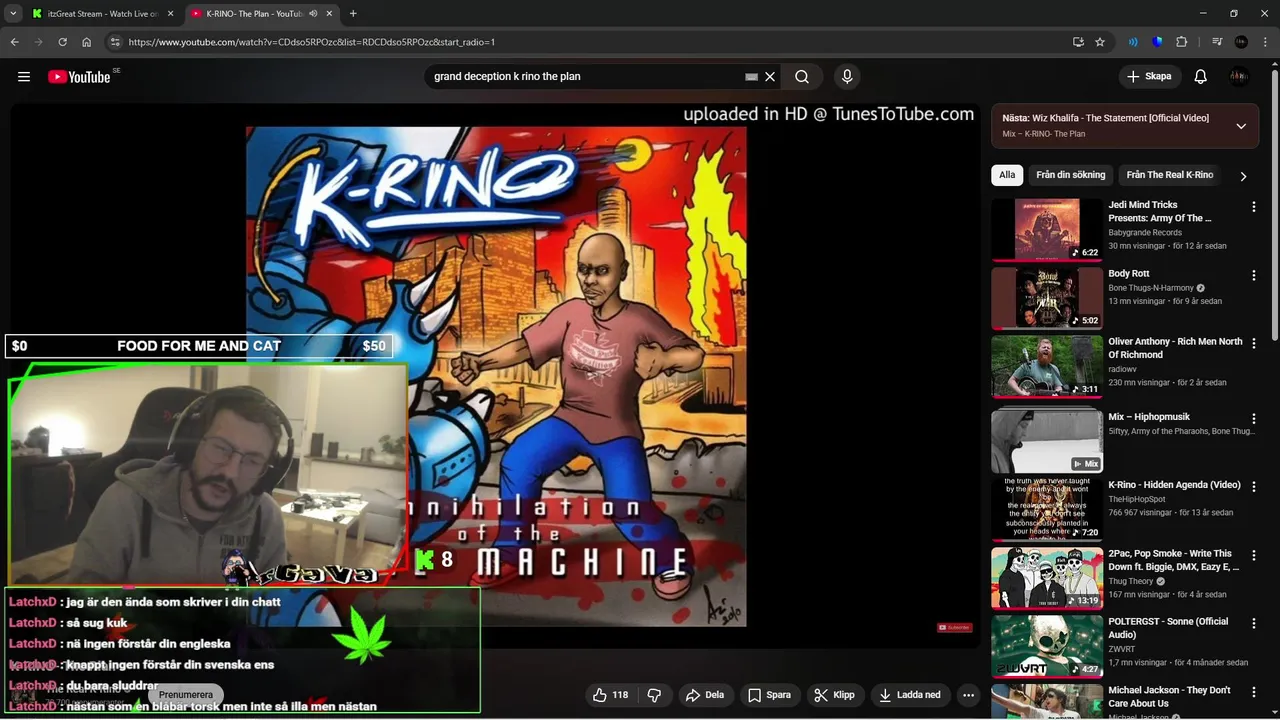Select Från din sökning filter chip
The height and width of the screenshot is (720, 1280).
(x=1070, y=175)
